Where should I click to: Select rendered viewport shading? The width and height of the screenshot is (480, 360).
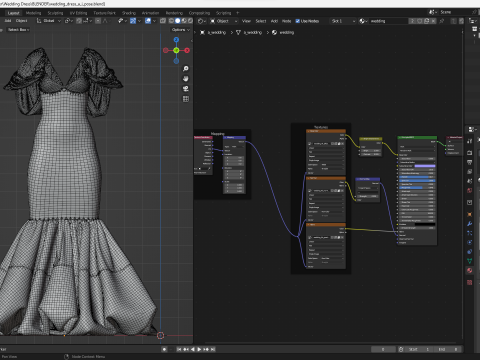[190, 21]
